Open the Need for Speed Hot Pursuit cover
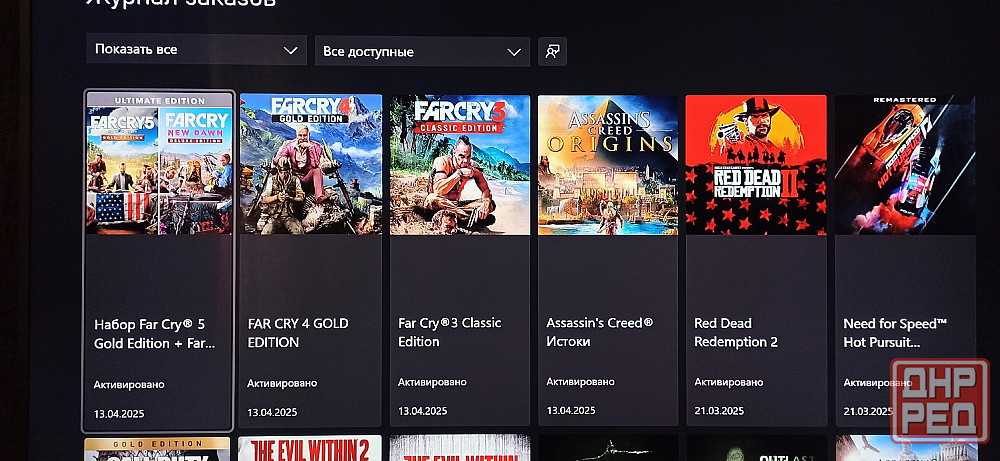Viewport: 1000px width, 461px height. coord(905,165)
